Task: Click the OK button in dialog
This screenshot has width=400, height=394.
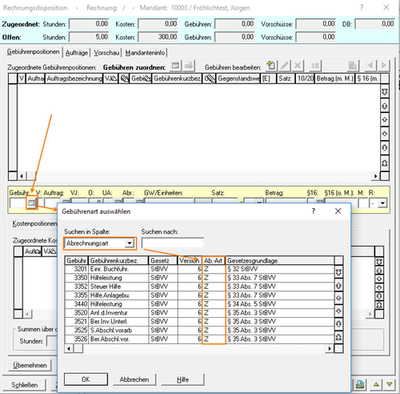Action: [86, 379]
